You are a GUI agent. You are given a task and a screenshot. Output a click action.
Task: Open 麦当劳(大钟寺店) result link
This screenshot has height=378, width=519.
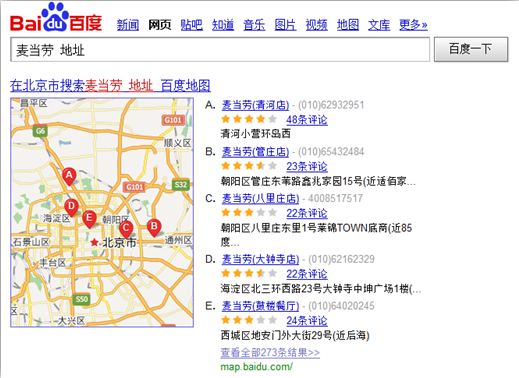point(260,259)
